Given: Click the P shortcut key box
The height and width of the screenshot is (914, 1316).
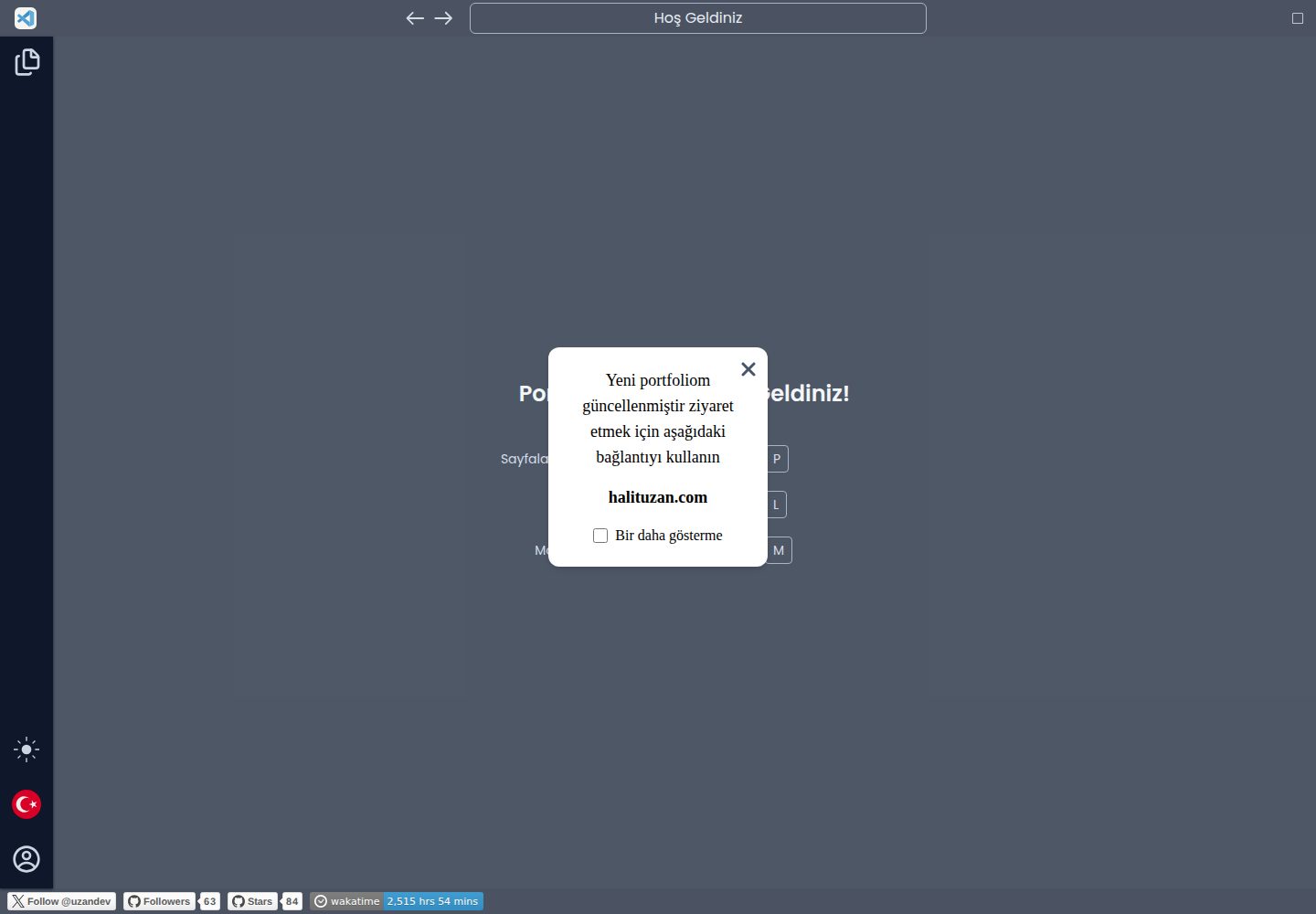Looking at the screenshot, I should coord(777,459).
